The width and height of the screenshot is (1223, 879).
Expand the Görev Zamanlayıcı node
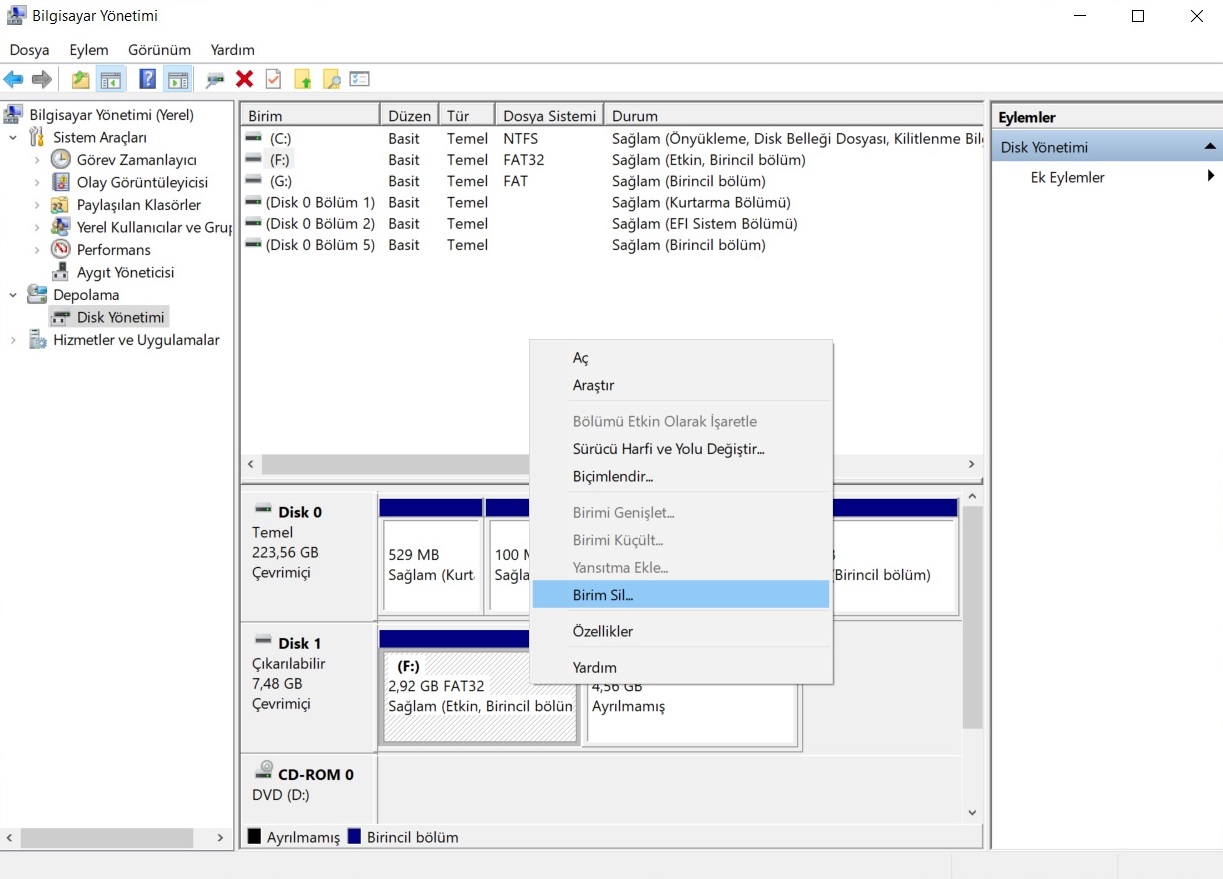37,159
